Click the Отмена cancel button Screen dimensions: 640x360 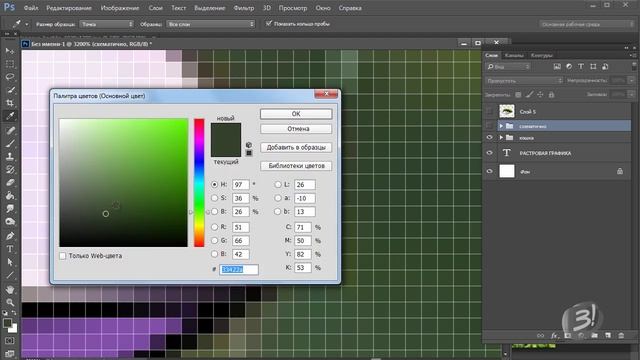point(296,129)
